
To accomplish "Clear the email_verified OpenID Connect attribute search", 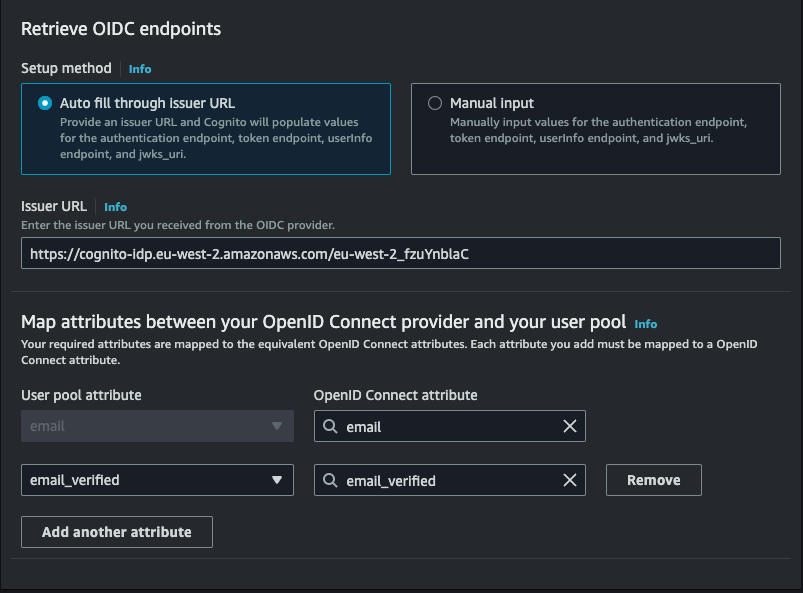I will pyautogui.click(x=570, y=480).
